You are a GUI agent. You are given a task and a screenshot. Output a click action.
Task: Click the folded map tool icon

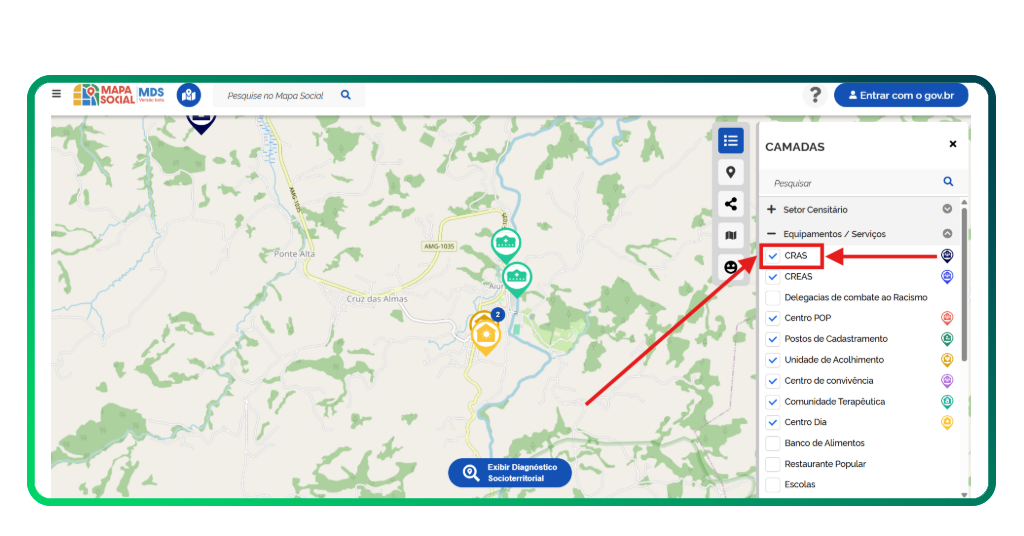[x=731, y=236]
